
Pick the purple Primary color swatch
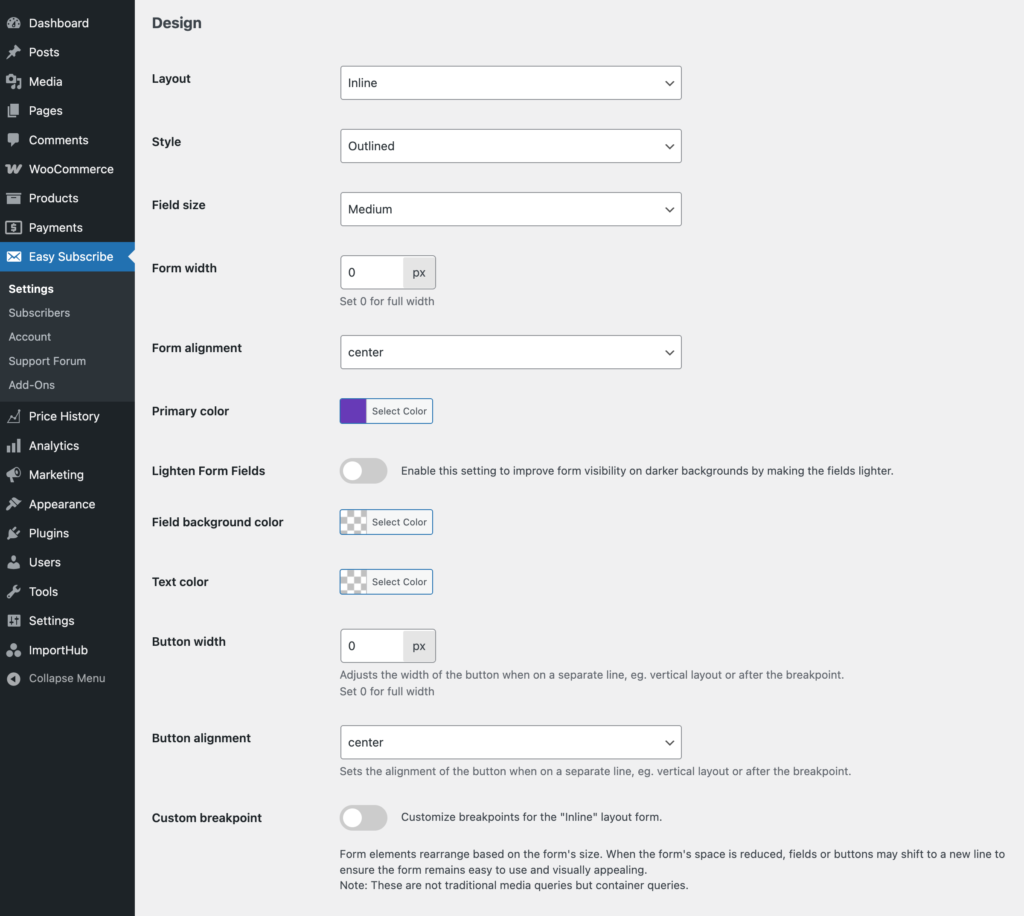tap(353, 411)
